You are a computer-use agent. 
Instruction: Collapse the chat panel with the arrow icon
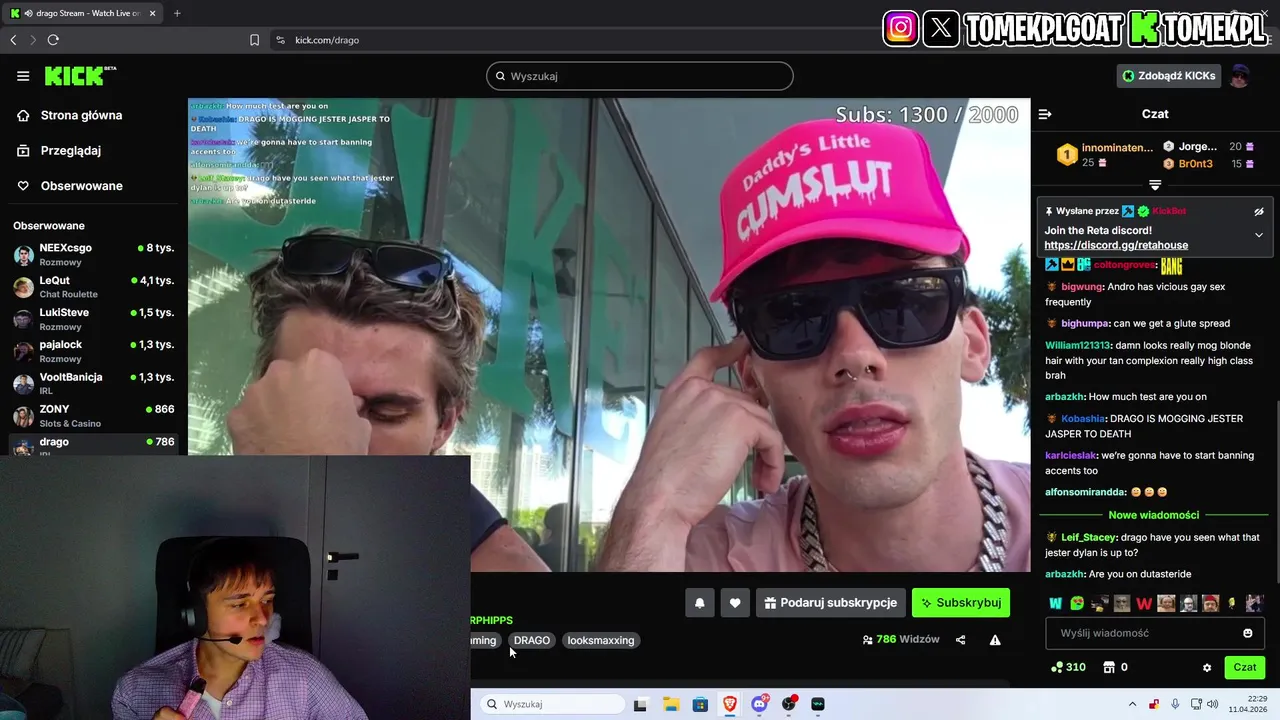tap(1045, 114)
